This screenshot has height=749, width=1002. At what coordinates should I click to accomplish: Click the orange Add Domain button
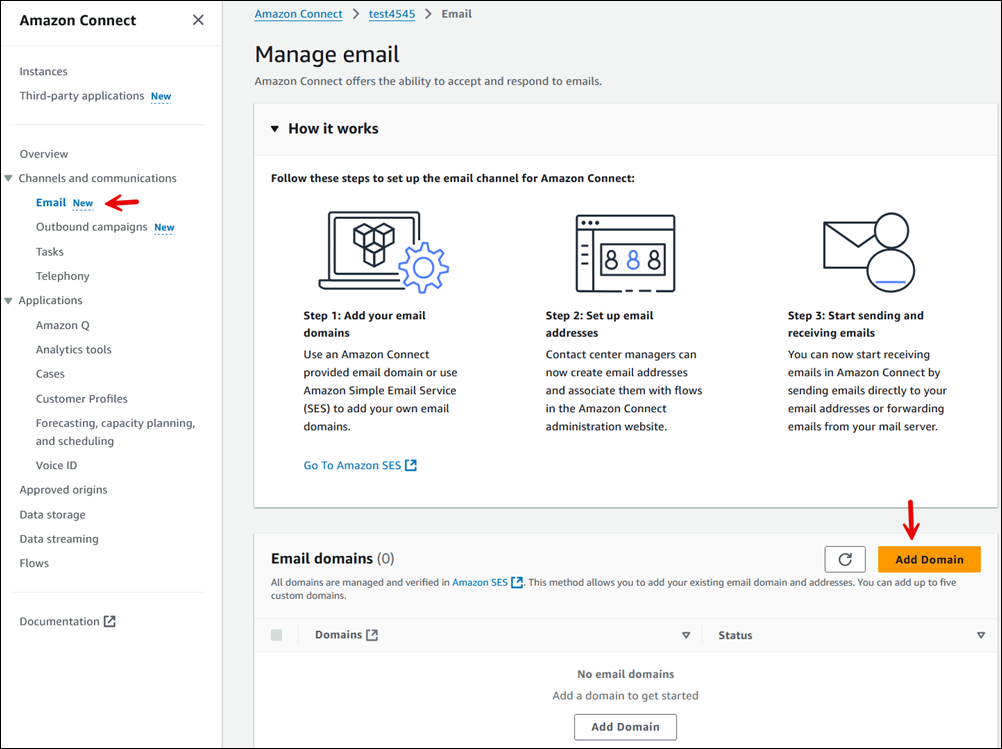(x=929, y=559)
